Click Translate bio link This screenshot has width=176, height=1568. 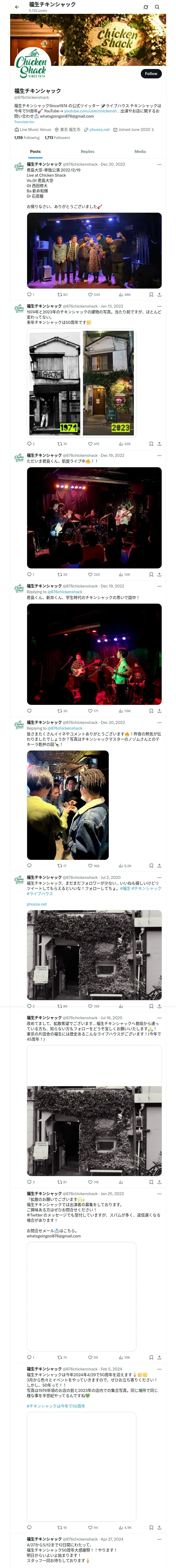point(24,122)
